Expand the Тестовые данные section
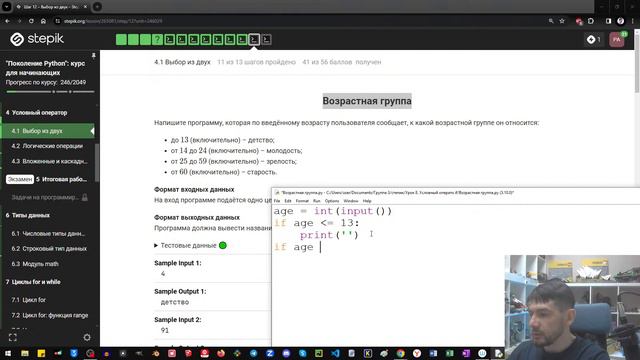Image resolution: width=640 pixels, height=360 pixels. [x=190, y=245]
